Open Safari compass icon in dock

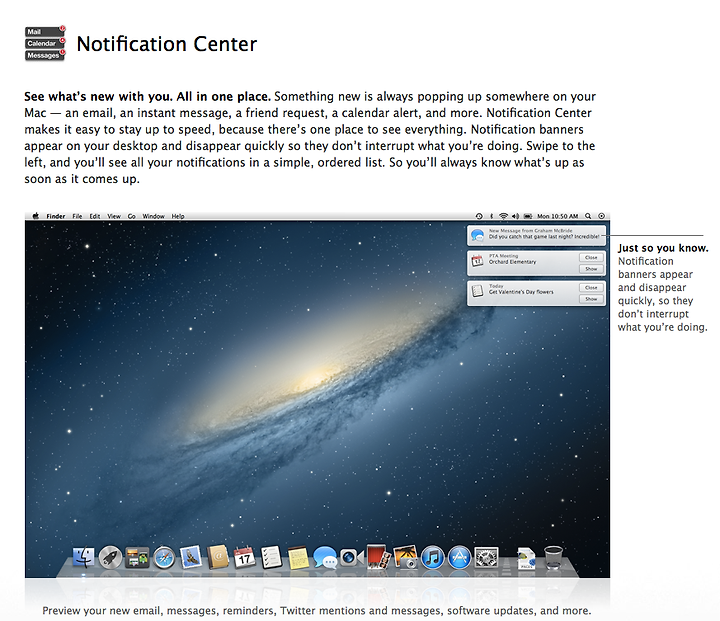164,558
